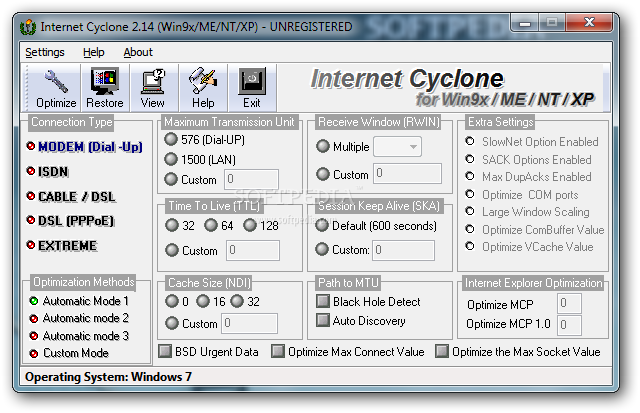Select TTL value 64
640x413 pixels.
pyautogui.click(x=219, y=225)
